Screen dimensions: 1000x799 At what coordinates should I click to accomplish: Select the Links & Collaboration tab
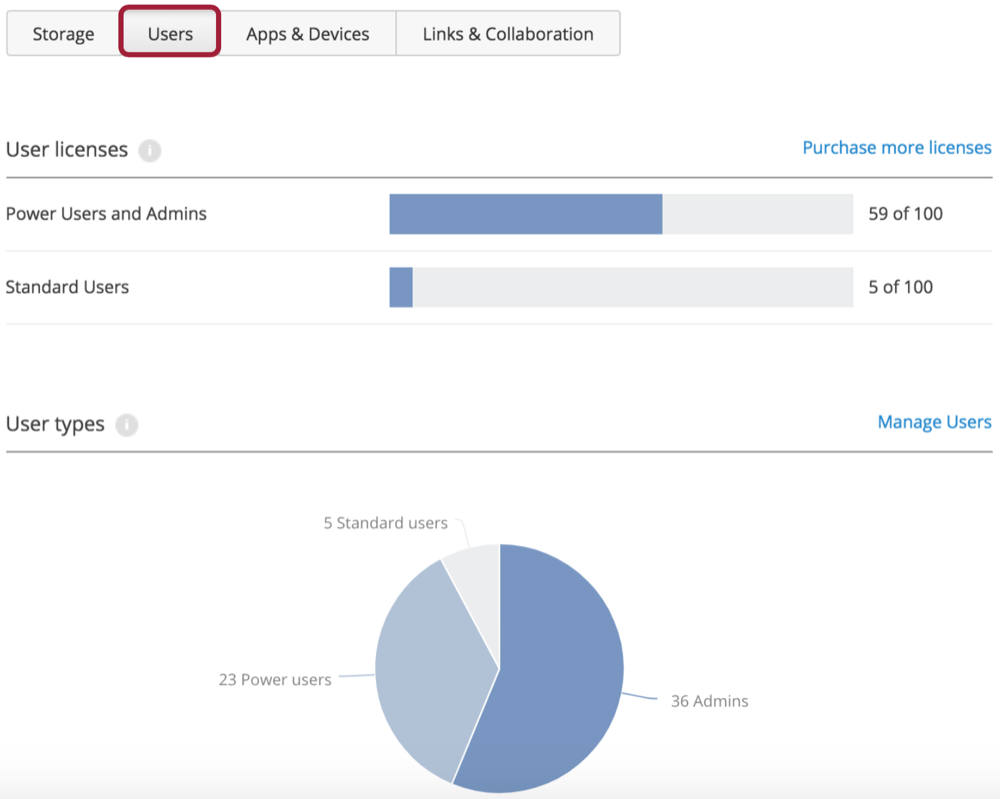click(x=508, y=34)
